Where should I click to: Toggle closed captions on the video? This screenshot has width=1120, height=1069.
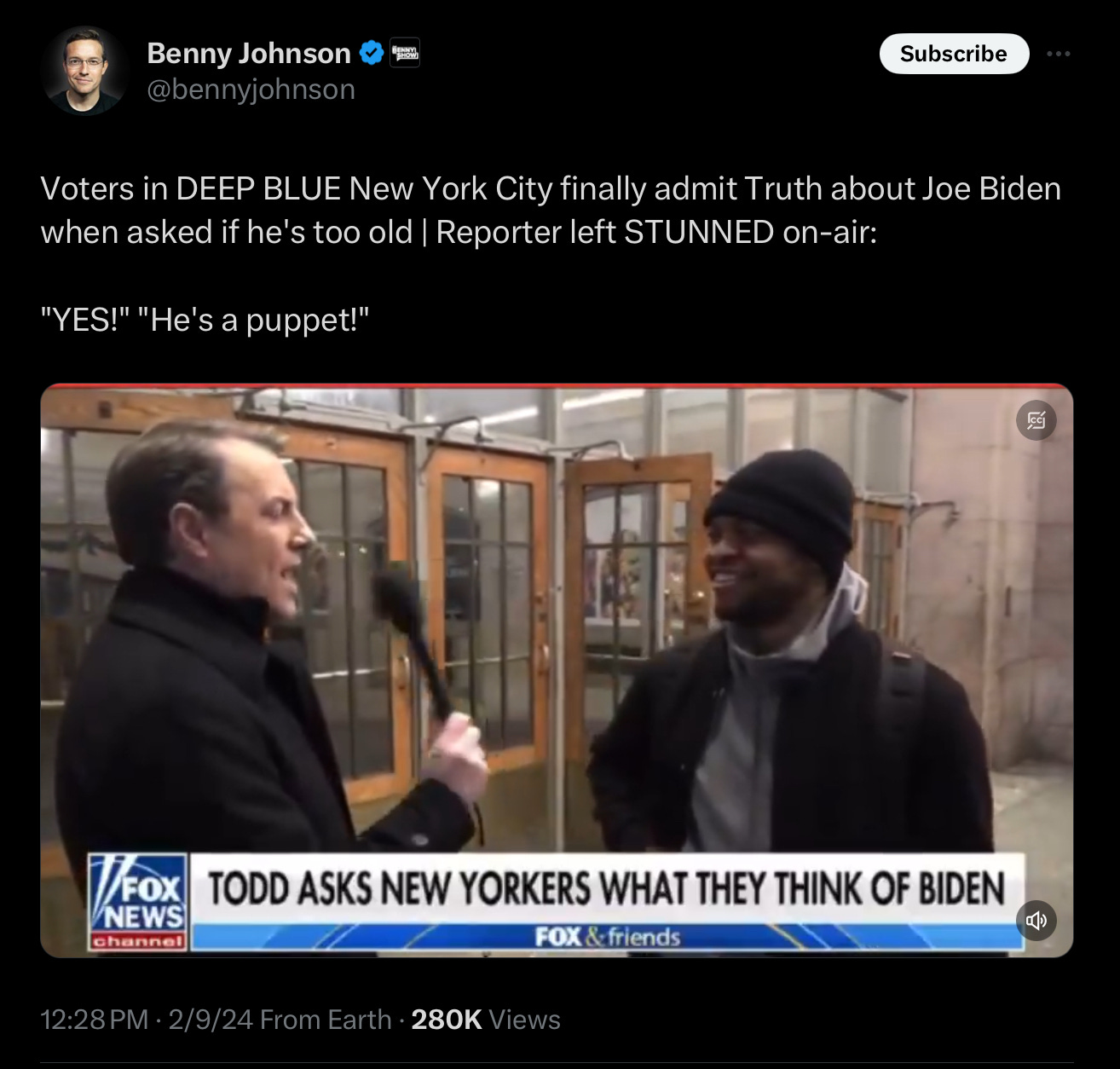coord(1036,420)
